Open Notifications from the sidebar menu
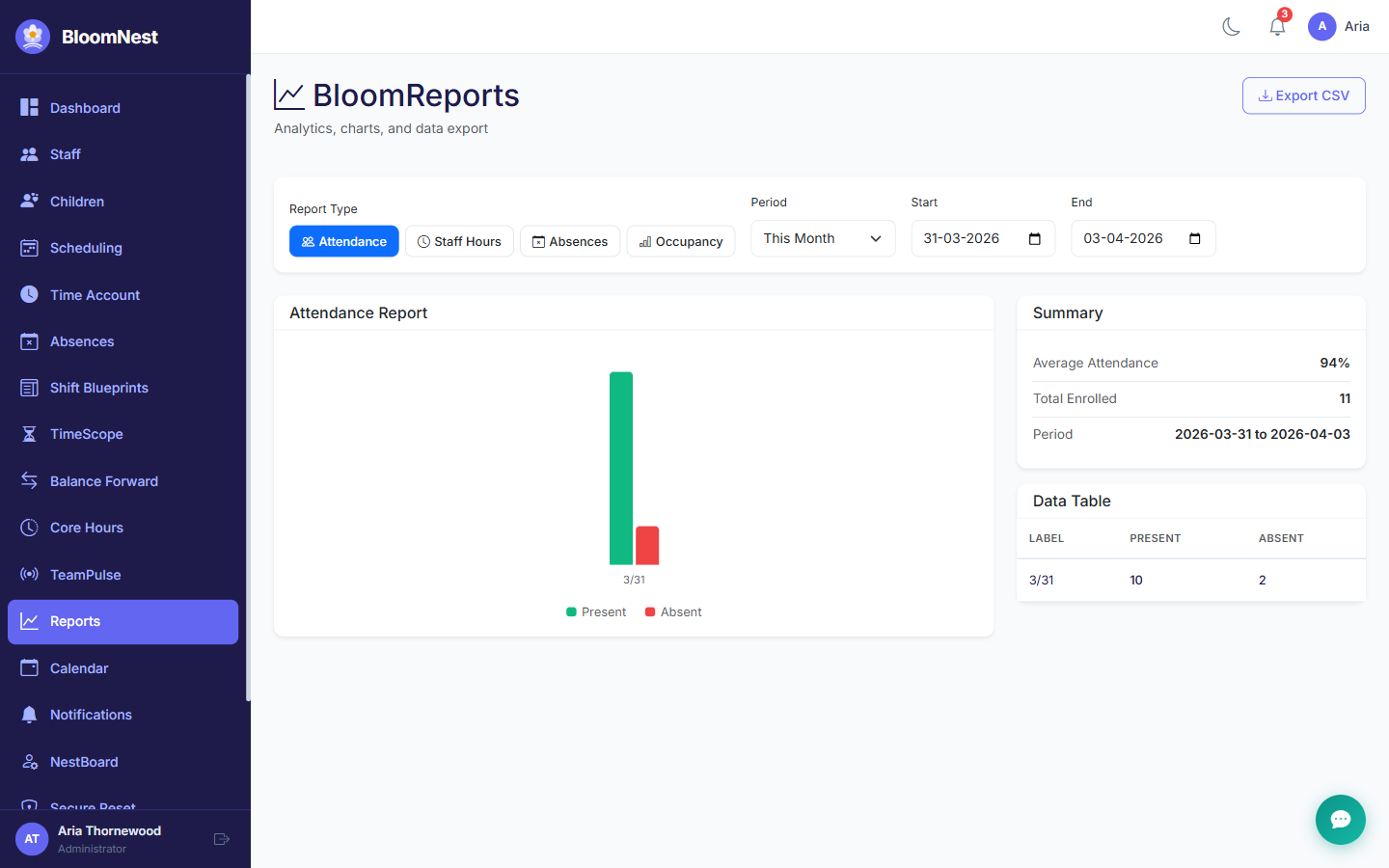The image size is (1389, 868). (91, 715)
